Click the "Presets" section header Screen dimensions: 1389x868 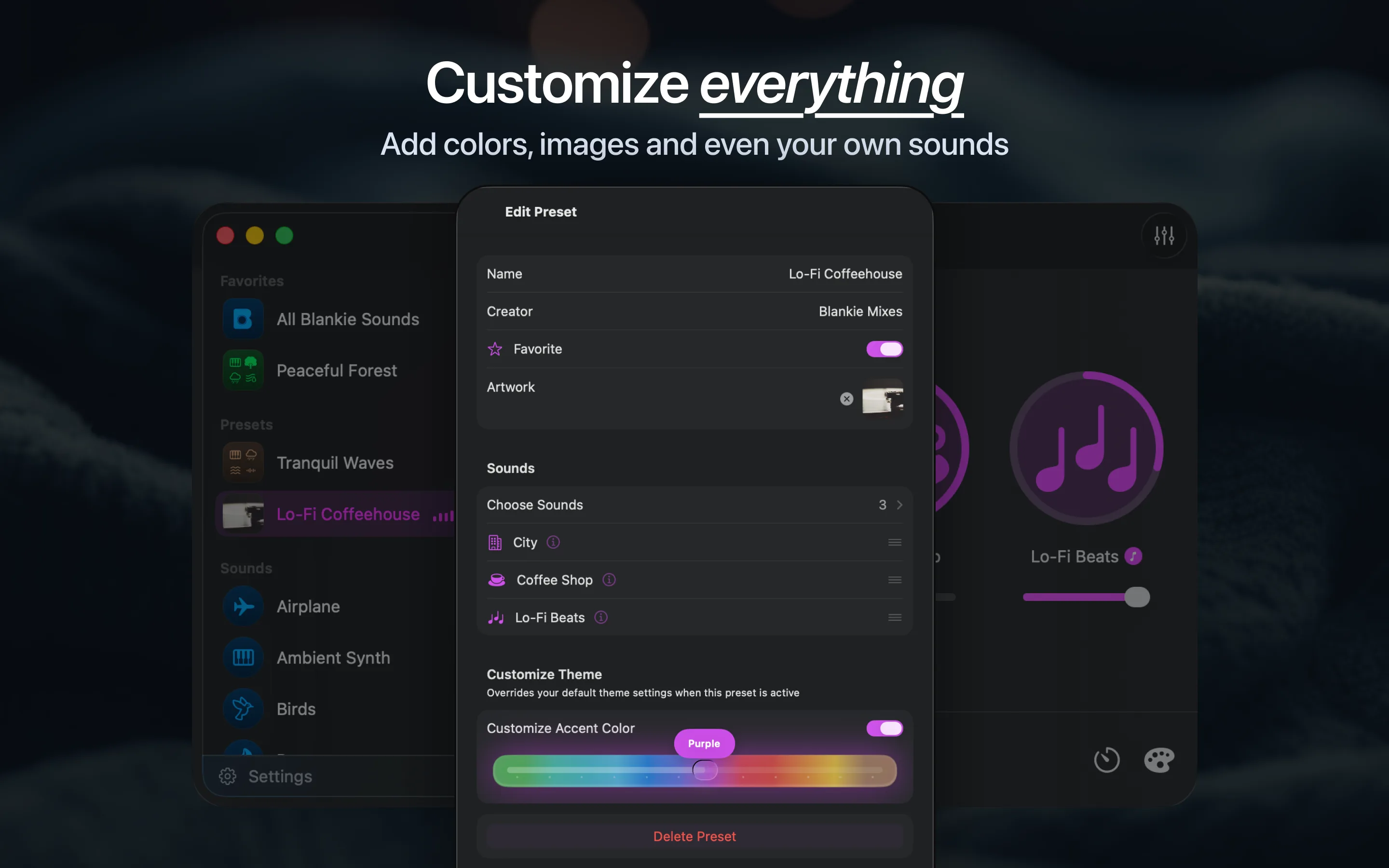tap(246, 425)
